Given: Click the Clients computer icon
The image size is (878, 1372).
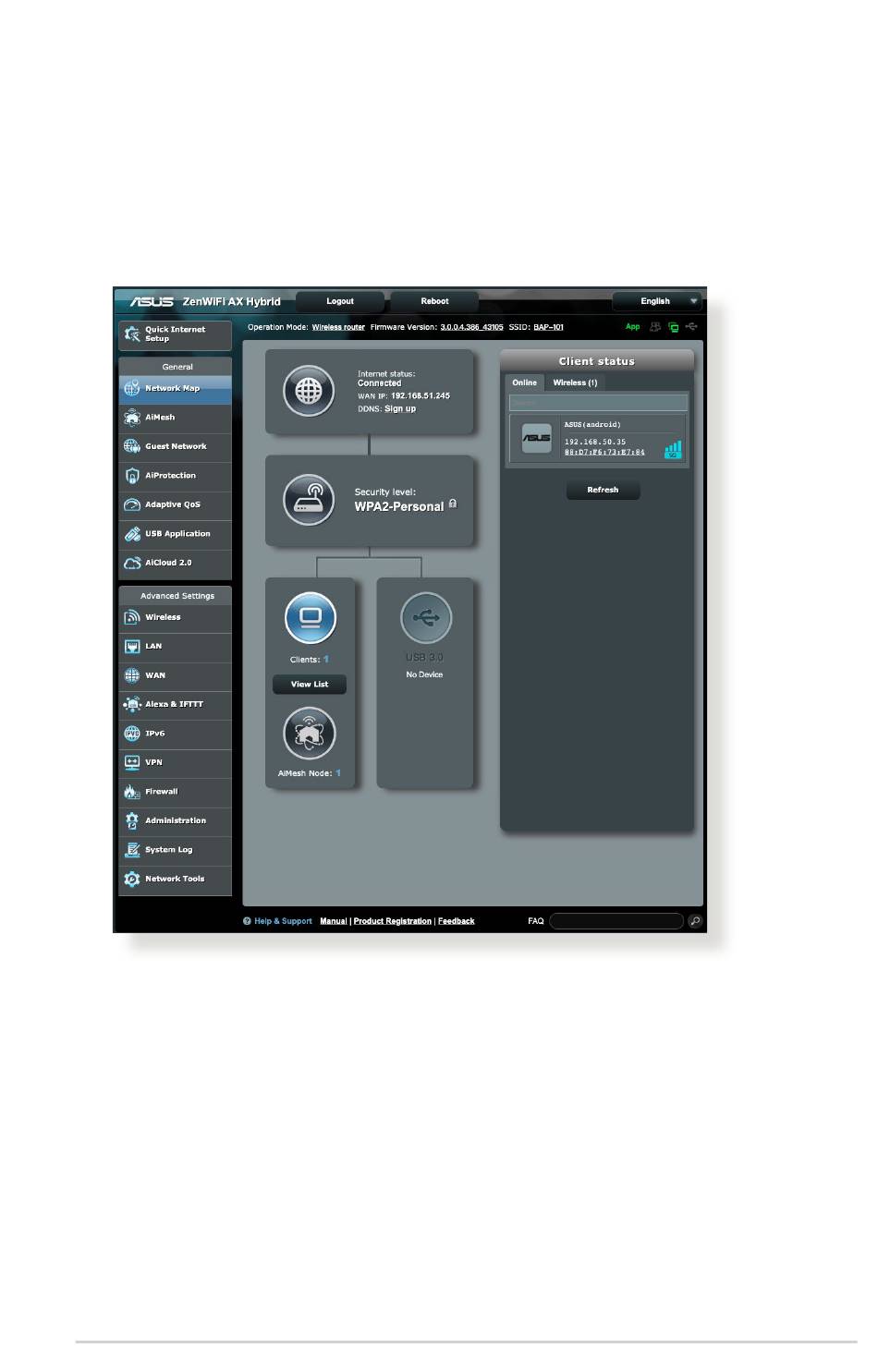Looking at the screenshot, I should click(311, 618).
